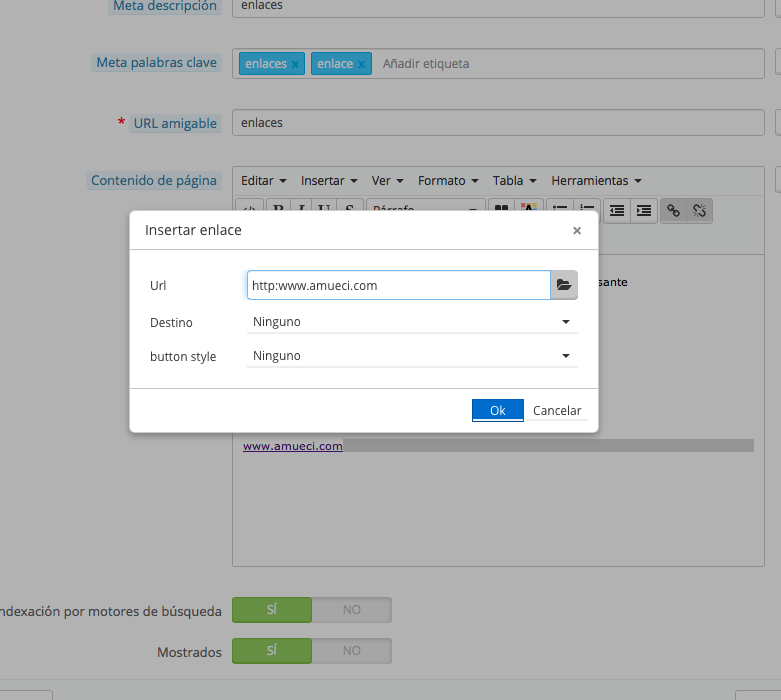Click the increase indent toolbar icon
The image size is (781, 700).
point(644,210)
